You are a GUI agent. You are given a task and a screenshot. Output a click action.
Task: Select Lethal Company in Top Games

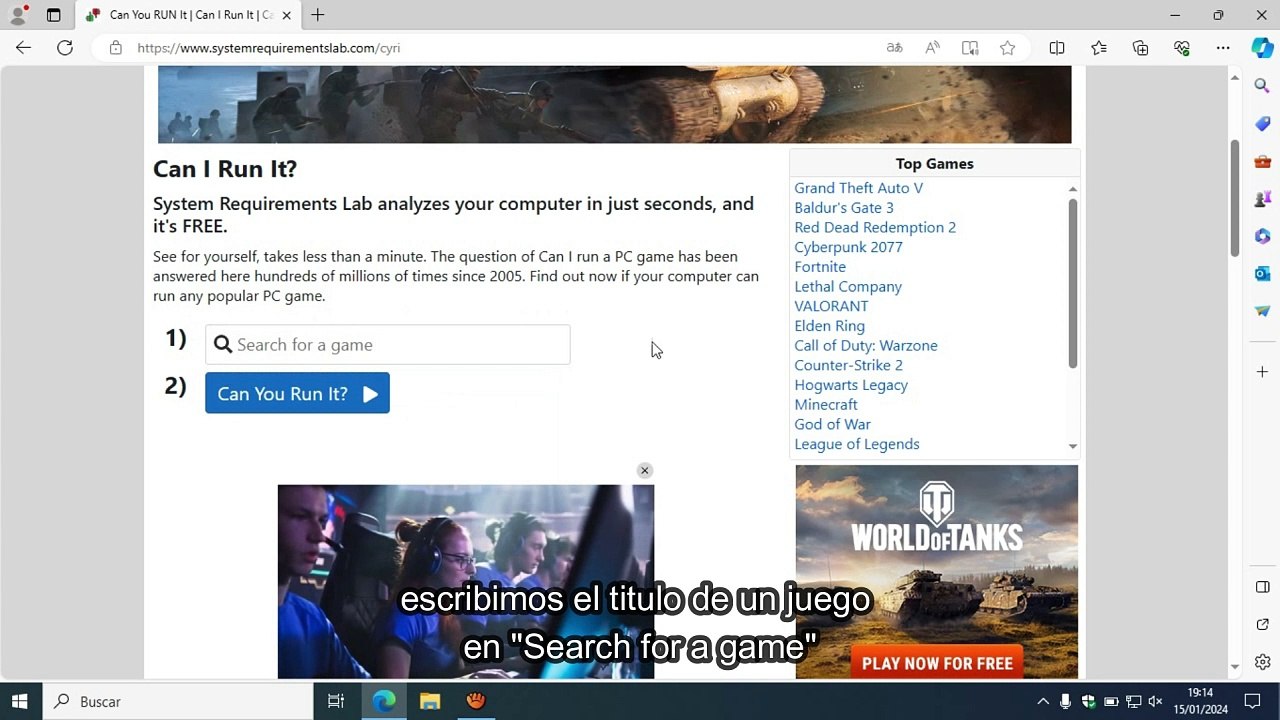(x=848, y=287)
